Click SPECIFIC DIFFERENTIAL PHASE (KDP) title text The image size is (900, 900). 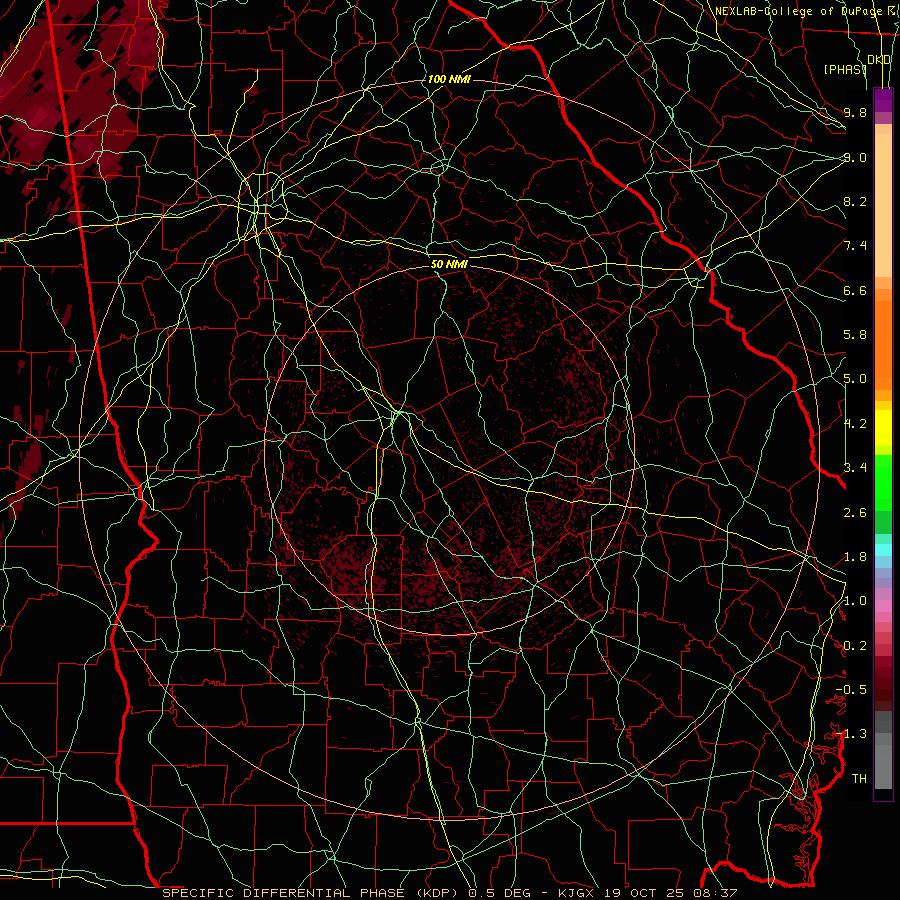click(x=313, y=893)
